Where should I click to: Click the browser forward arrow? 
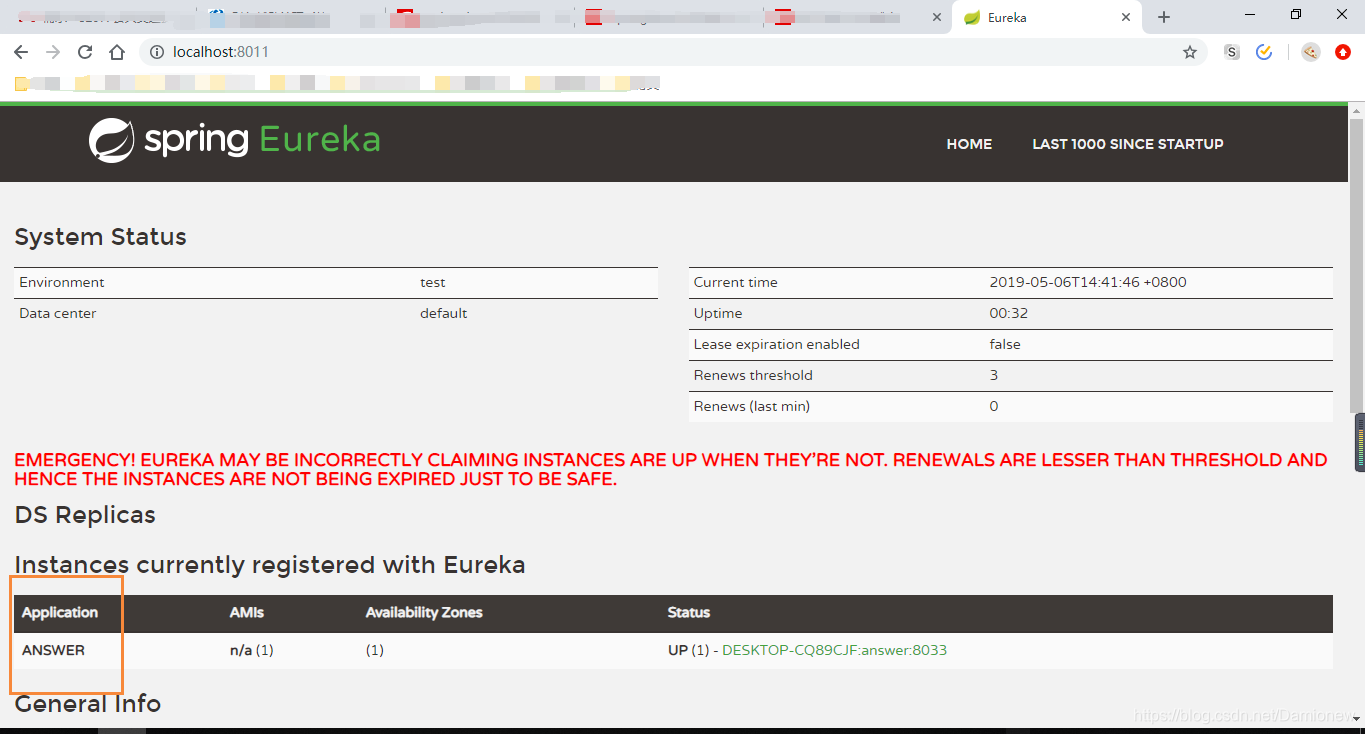[52, 51]
